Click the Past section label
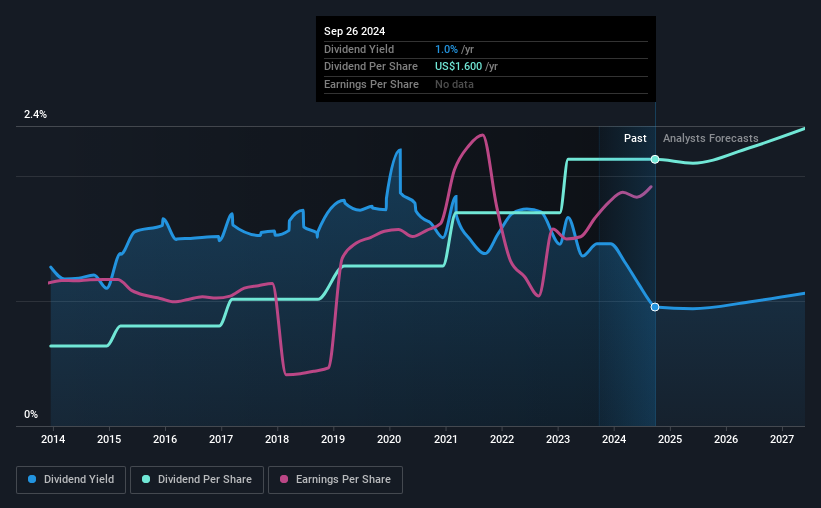821x508 pixels. (x=635, y=138)
